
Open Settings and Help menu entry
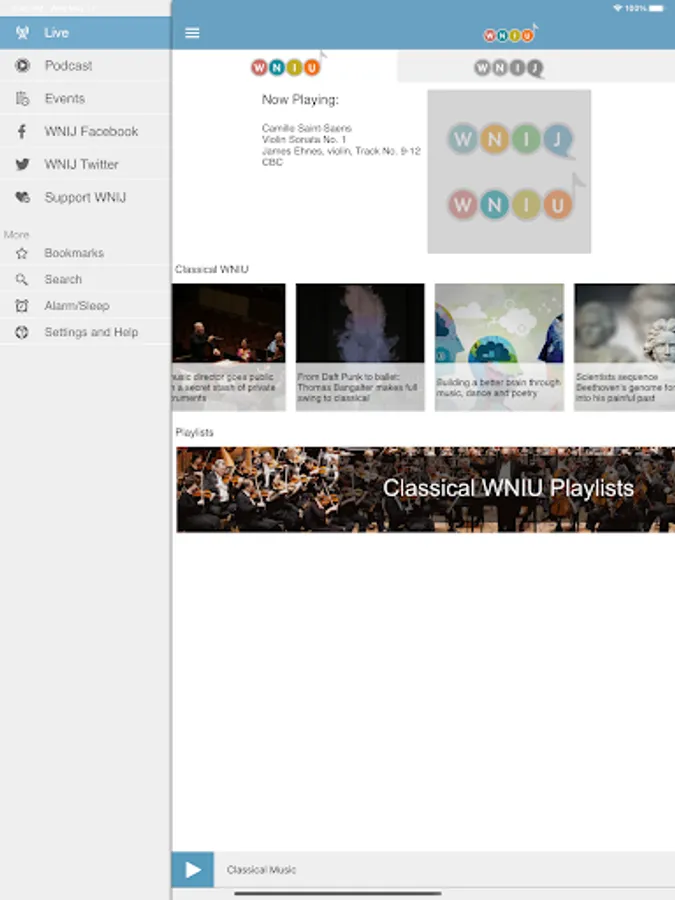(x=85, y=332)
